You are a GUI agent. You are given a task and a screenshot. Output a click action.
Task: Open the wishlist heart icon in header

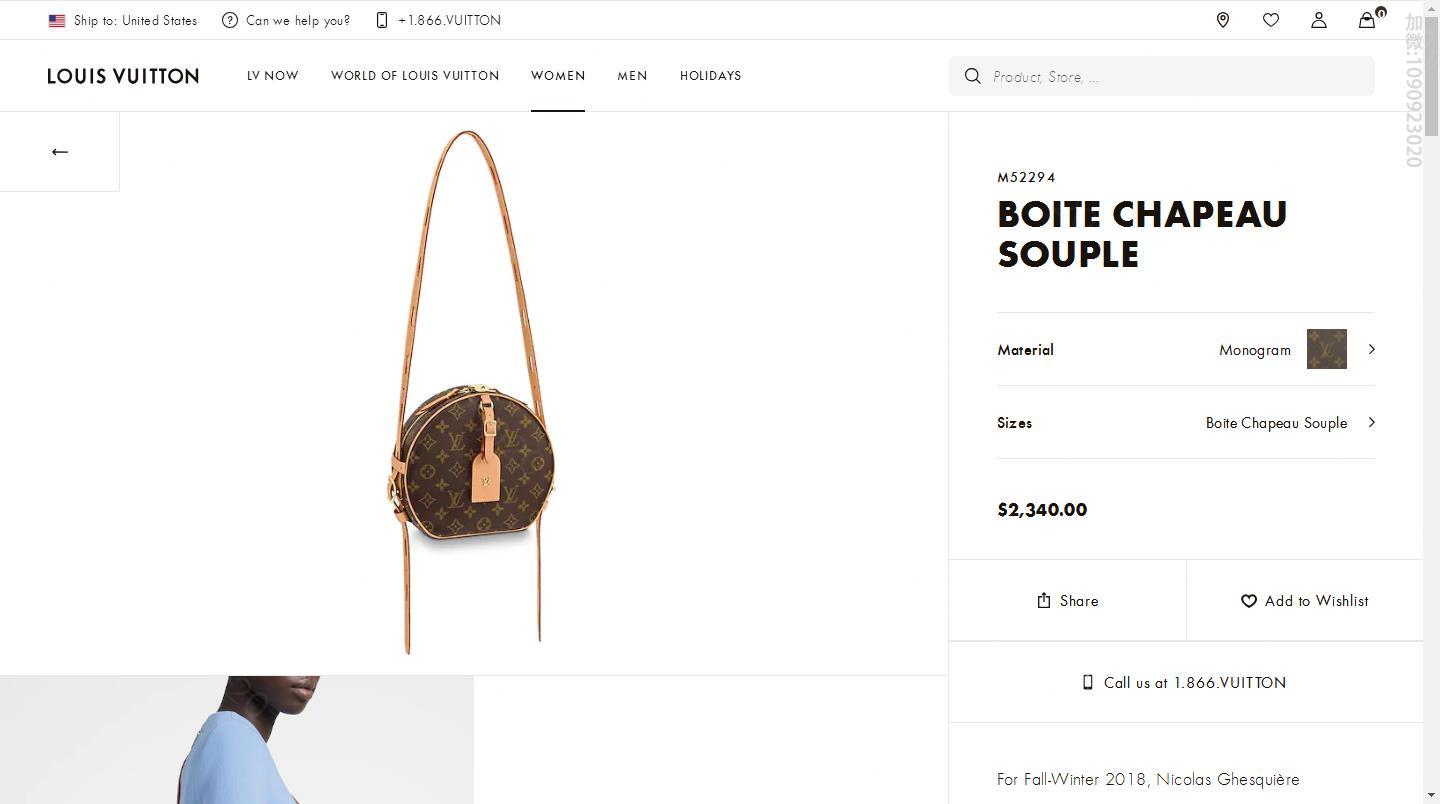(1270, 20)
